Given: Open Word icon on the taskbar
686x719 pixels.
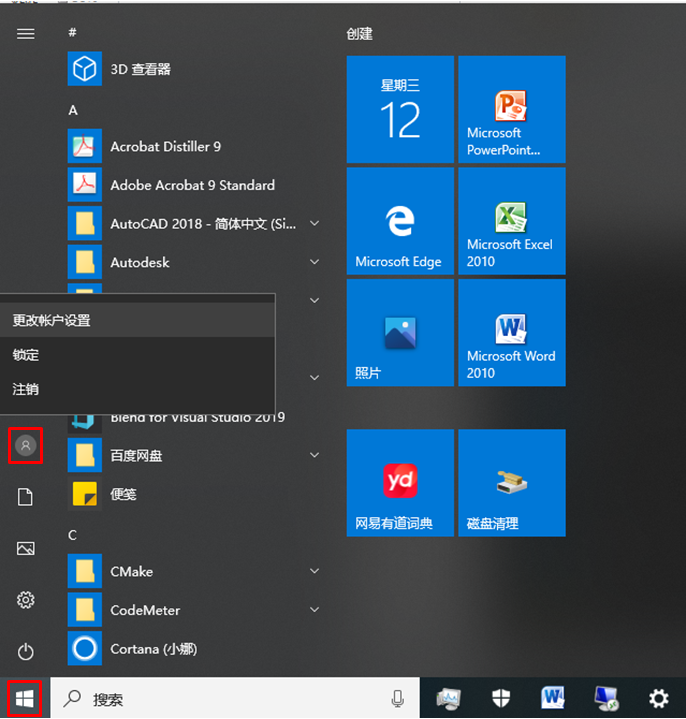Looking at the screenshot, I should pos(553,698).
